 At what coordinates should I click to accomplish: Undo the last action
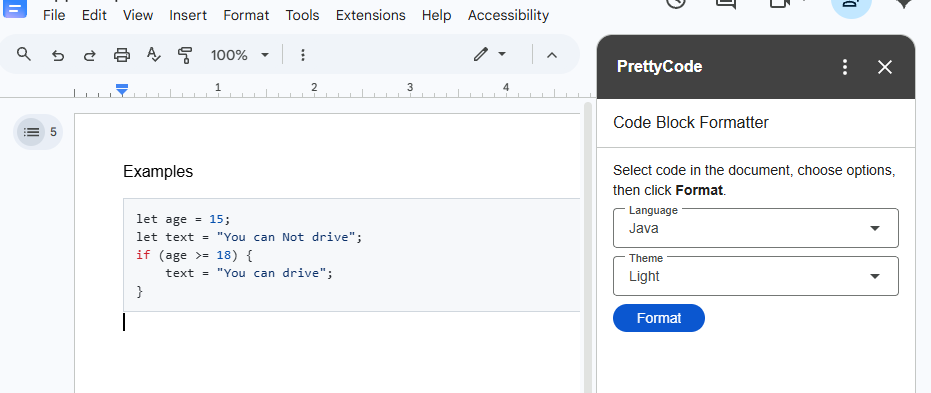(58, 55)
